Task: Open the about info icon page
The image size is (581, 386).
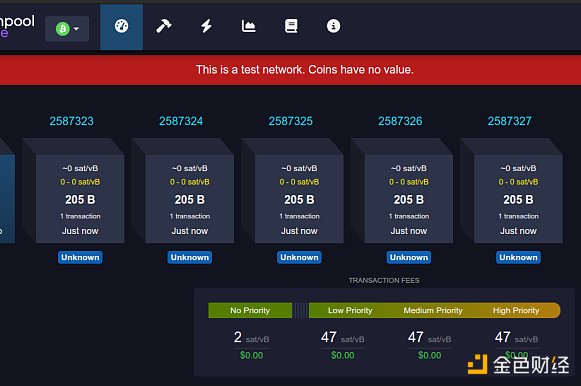Action: (x=333, y=26)
